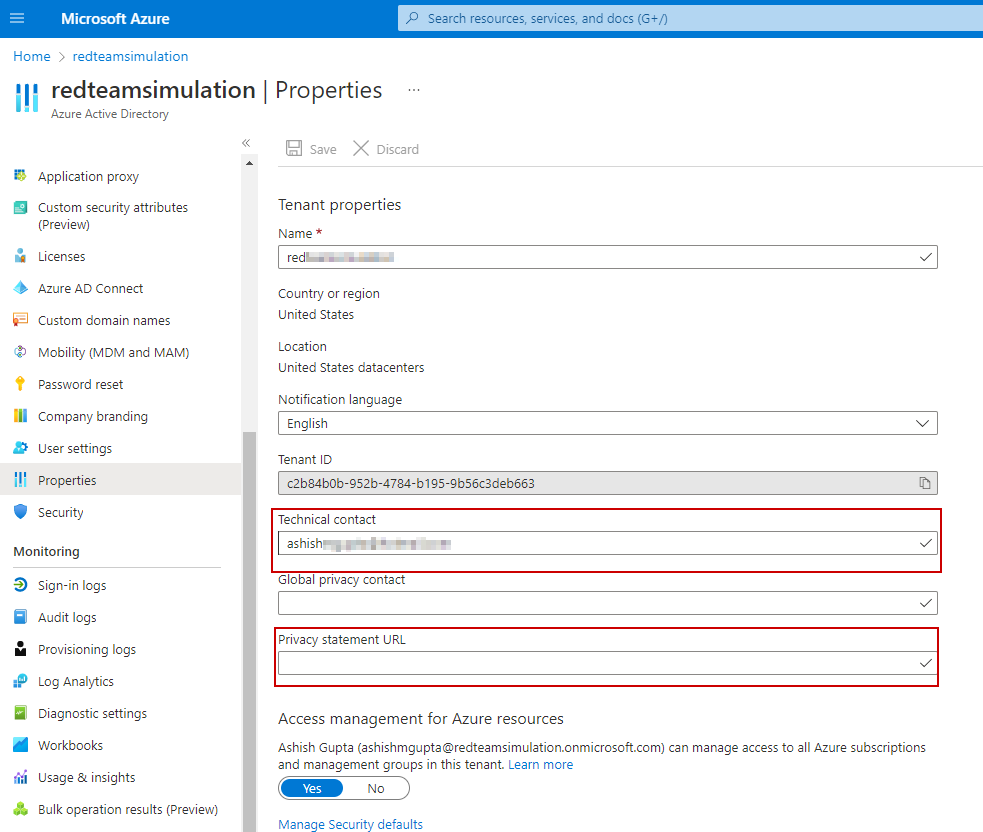Copy the Tenant ID value
This screenshot has width=983, height=832.
pos(925,482)
